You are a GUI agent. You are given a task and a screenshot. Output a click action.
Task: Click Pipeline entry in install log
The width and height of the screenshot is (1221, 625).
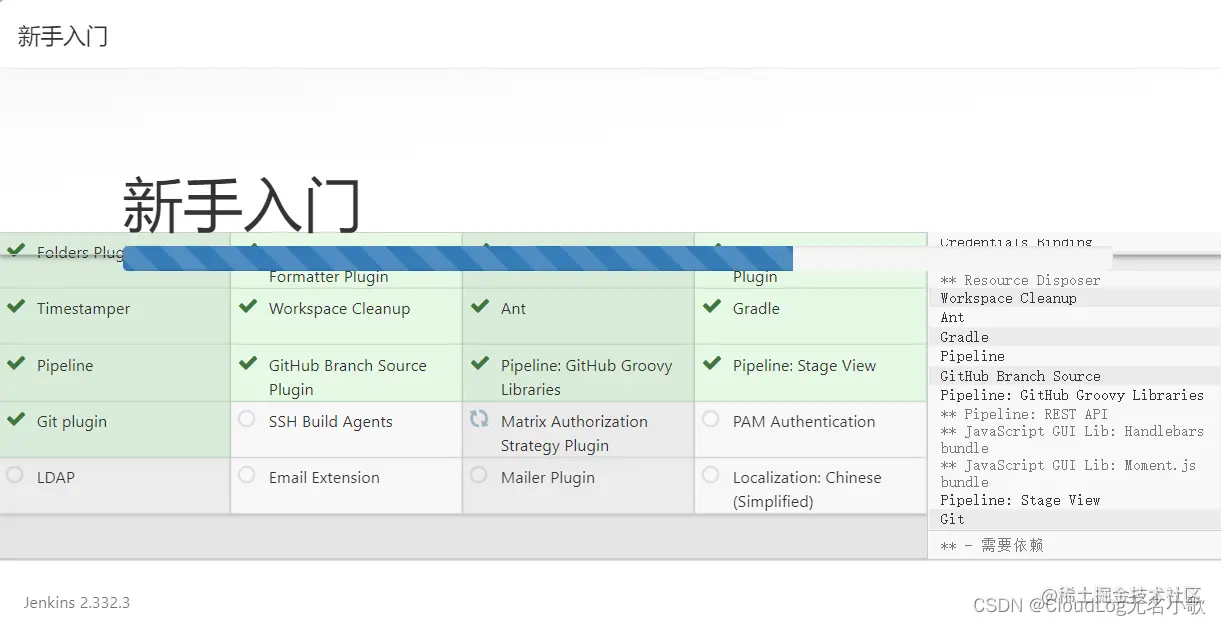[972, 356]
